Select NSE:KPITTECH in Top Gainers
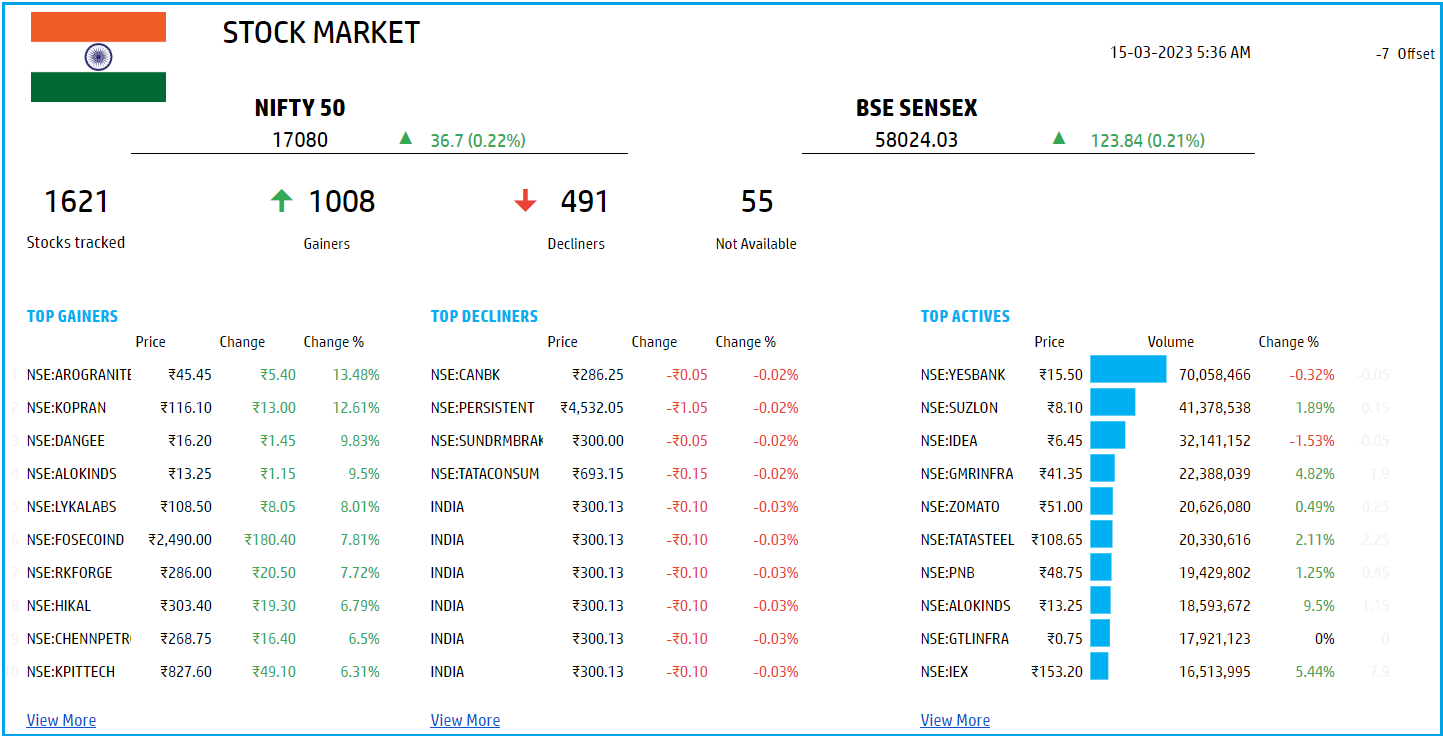The height and width of the screenshot is (736, 1443). [x=71, y=672]
